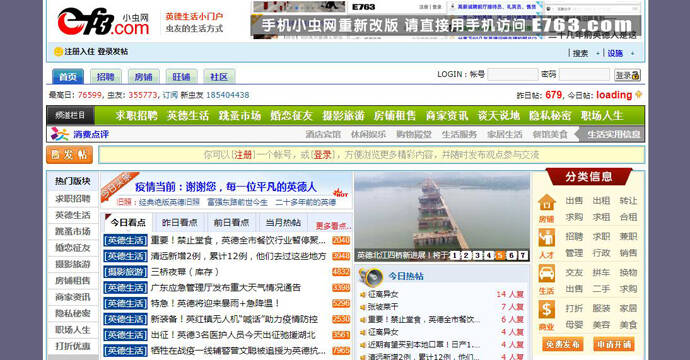This screenshot has width=690, height=360.
Task: Open 隐私秘密 in the green nav bar
Action: coord(550,115)
